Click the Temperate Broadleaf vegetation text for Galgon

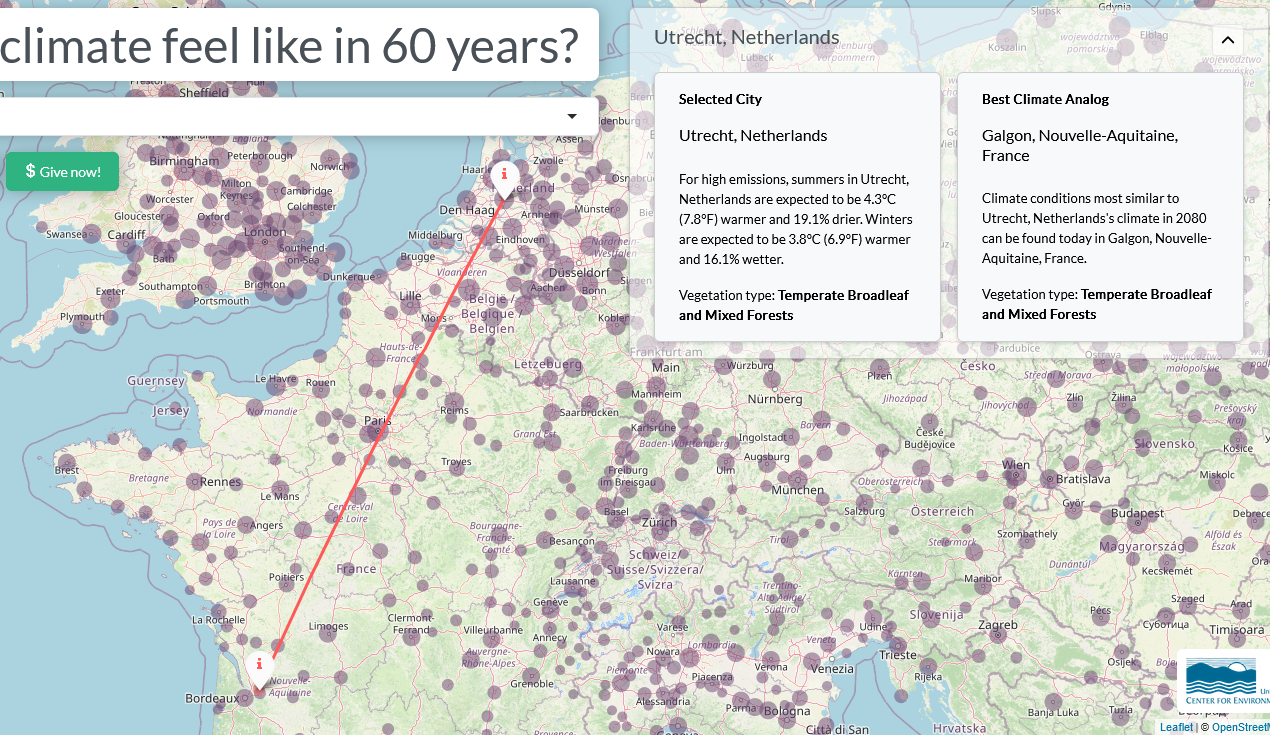(1097, 305)
